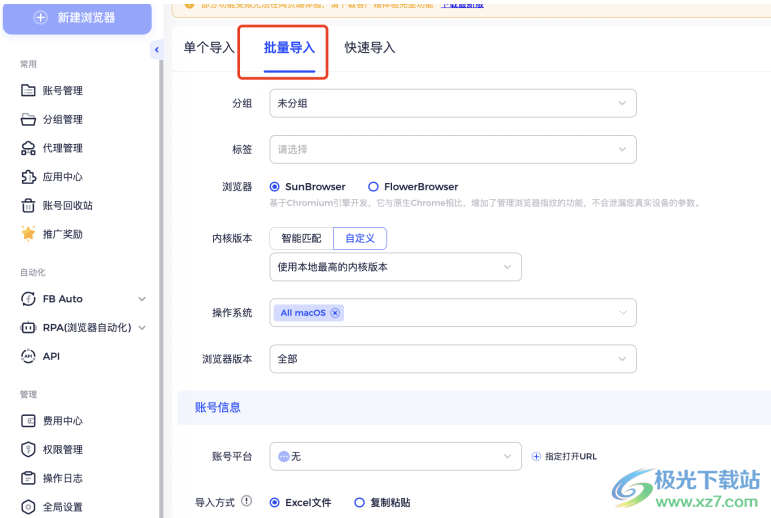This screenshot has height=518, width=771.
Task: Select Excel文件 import method
Action: [x=274, y=502]
